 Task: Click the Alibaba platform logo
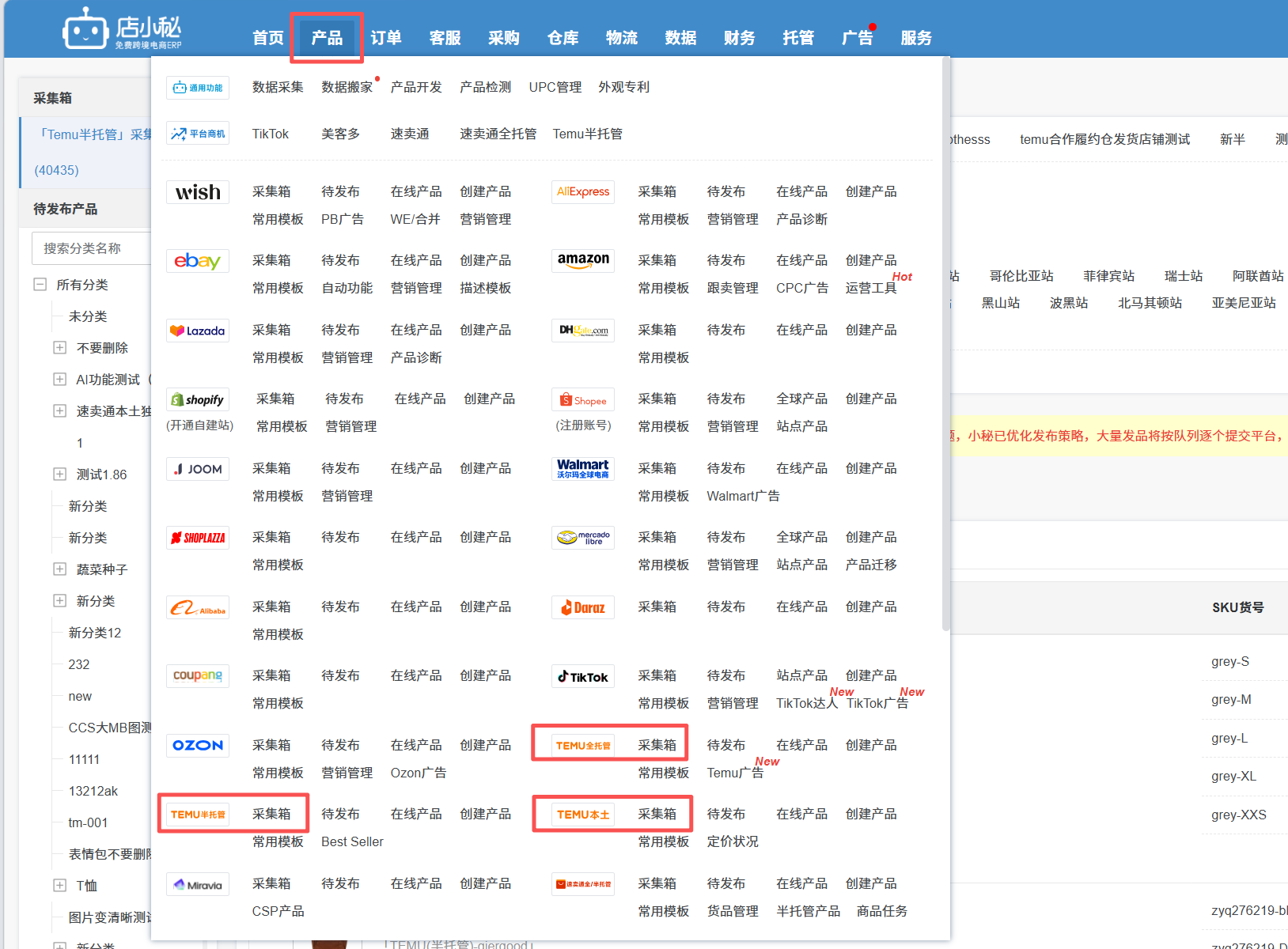198,607
